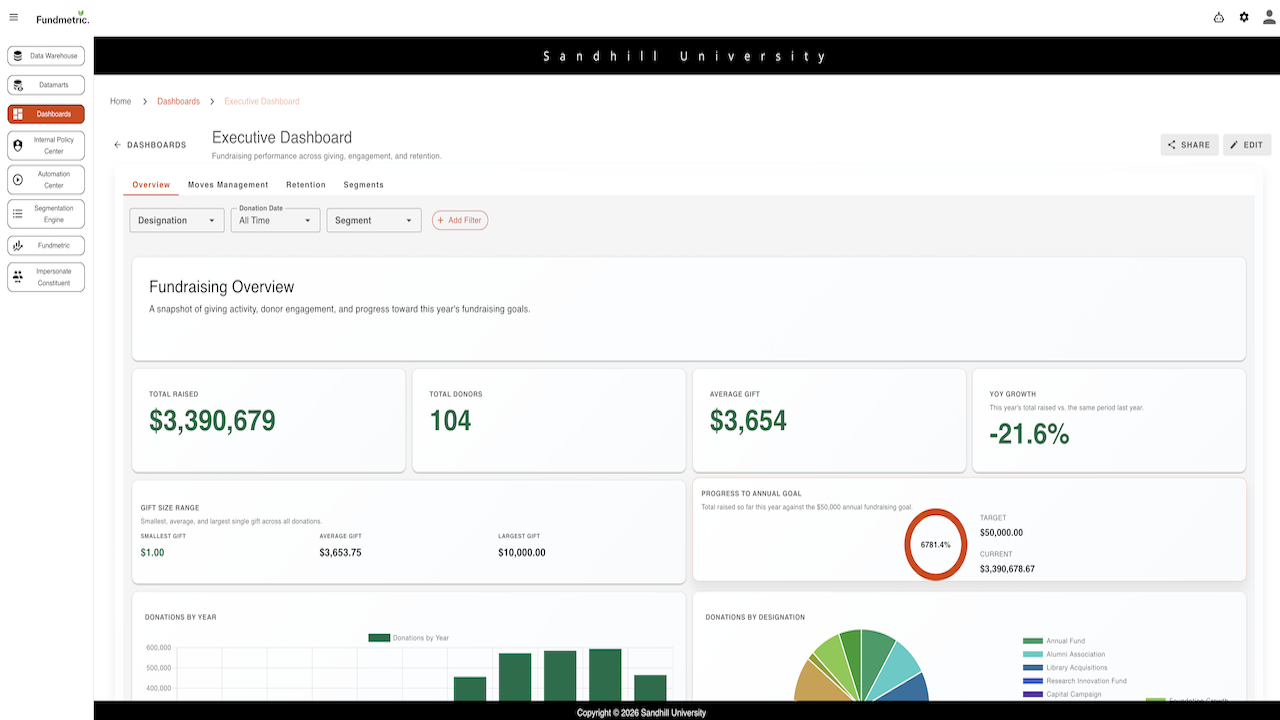Click the tallest bar in Donations by Year
Screen dimensions: 1280x720
click(605, 675)
